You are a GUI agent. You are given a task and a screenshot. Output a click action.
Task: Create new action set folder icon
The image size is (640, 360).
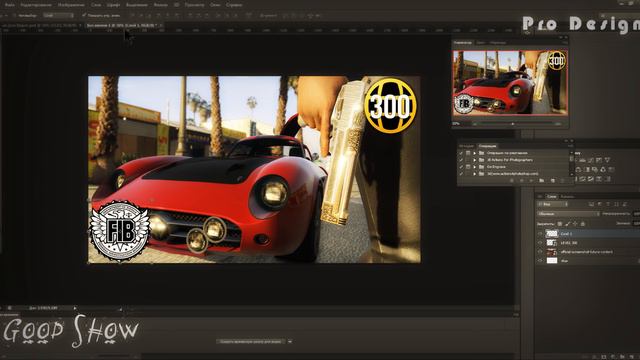(542, 180)
